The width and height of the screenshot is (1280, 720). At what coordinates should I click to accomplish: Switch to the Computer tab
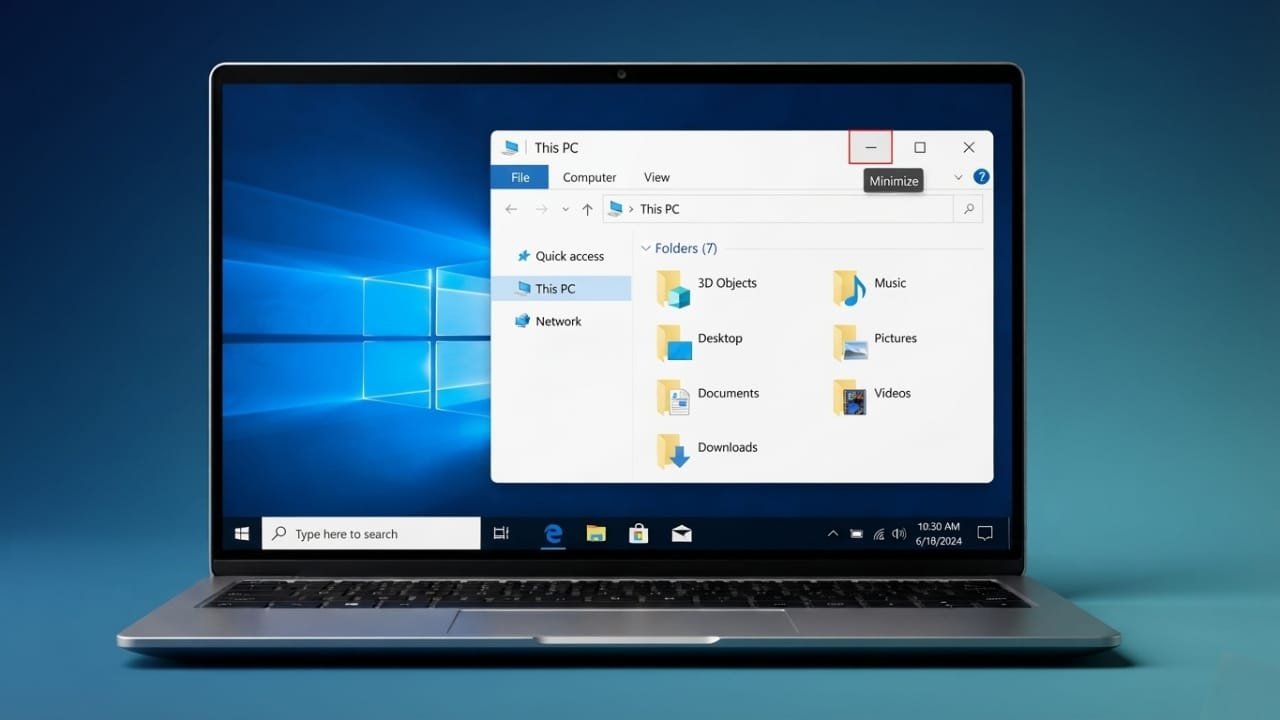pos(589,177)
